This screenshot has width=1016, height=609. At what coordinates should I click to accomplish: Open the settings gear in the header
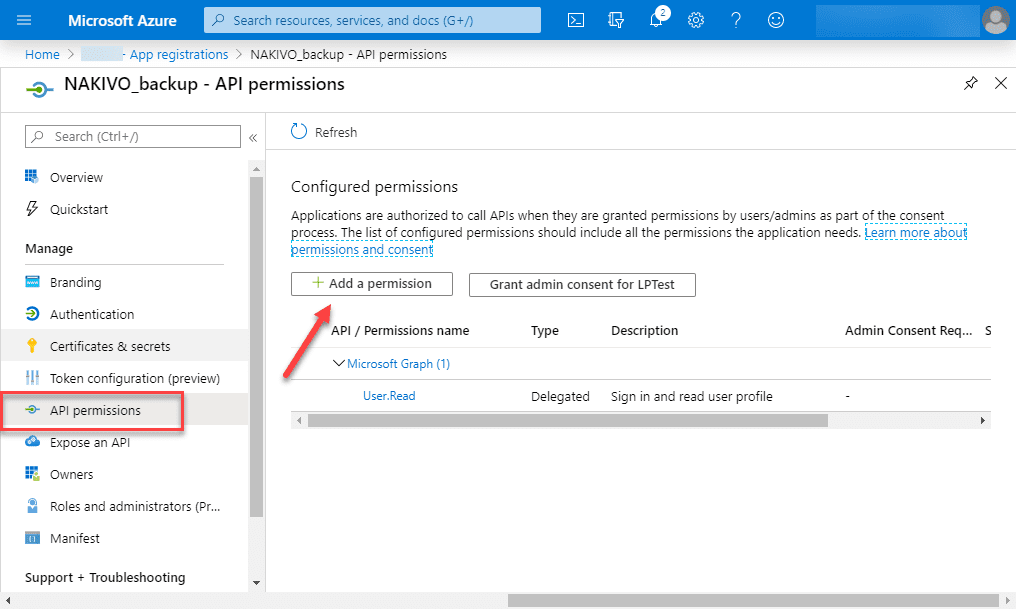[x=696, y=20]
